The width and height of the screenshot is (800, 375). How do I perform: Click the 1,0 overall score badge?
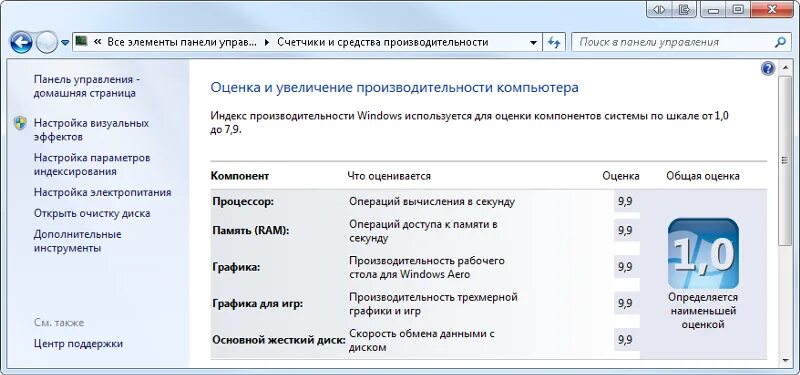tap(703, 253)
